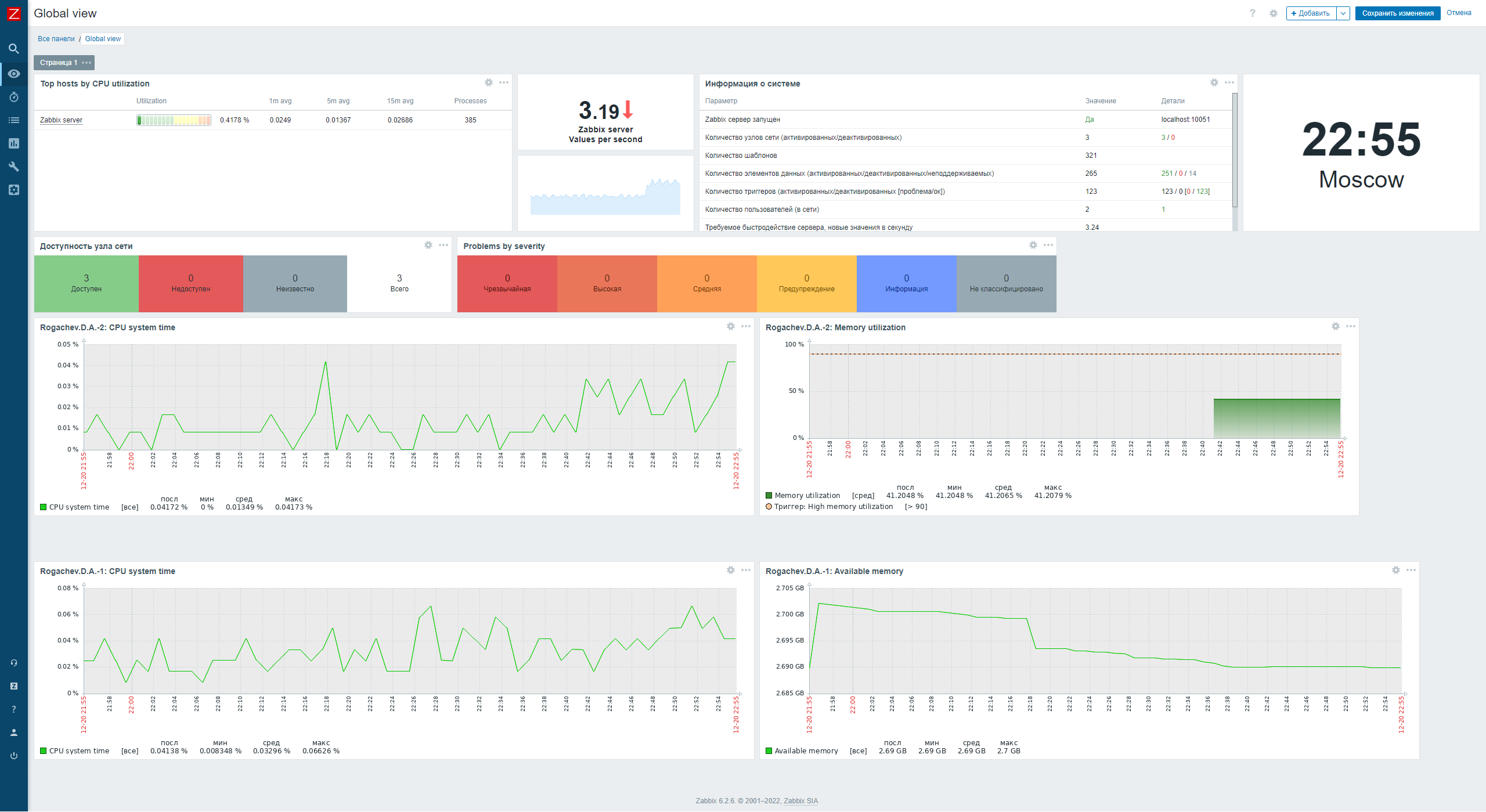Open the Administration gear icon in sidebar

tap(14, 190)
